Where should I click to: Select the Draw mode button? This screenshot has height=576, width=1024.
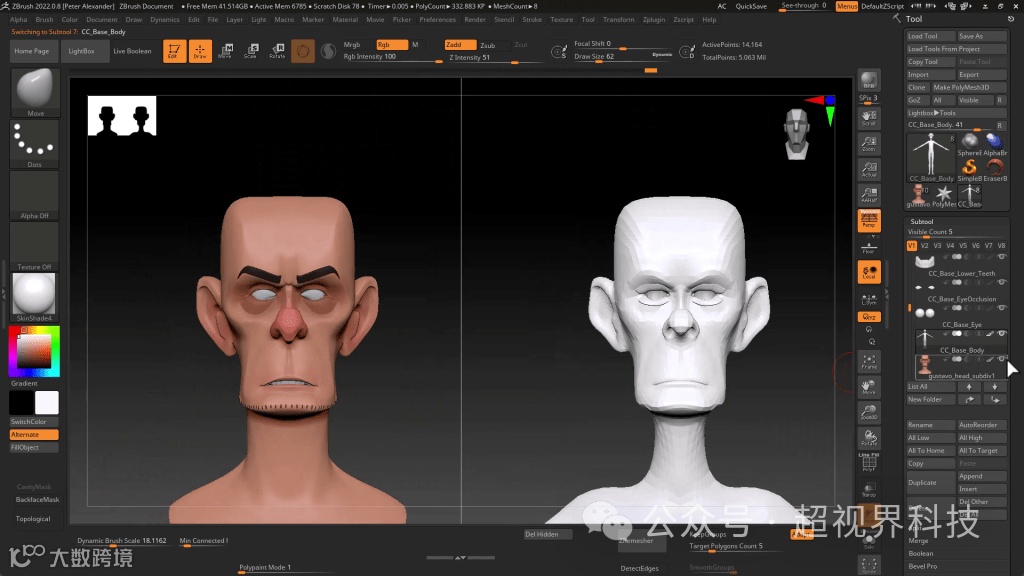[x=200, y=51]
